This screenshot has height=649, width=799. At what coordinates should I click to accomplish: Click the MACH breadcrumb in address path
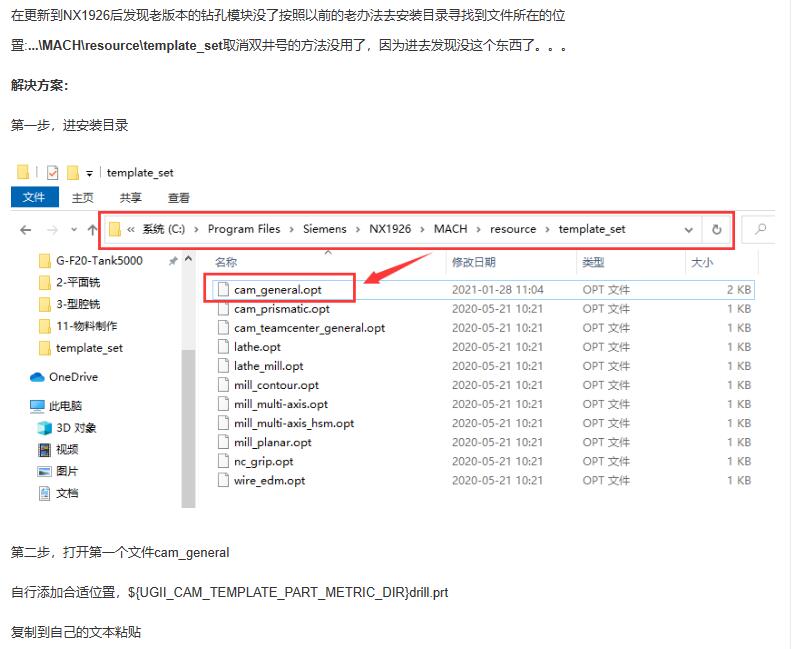click(450, 229)
